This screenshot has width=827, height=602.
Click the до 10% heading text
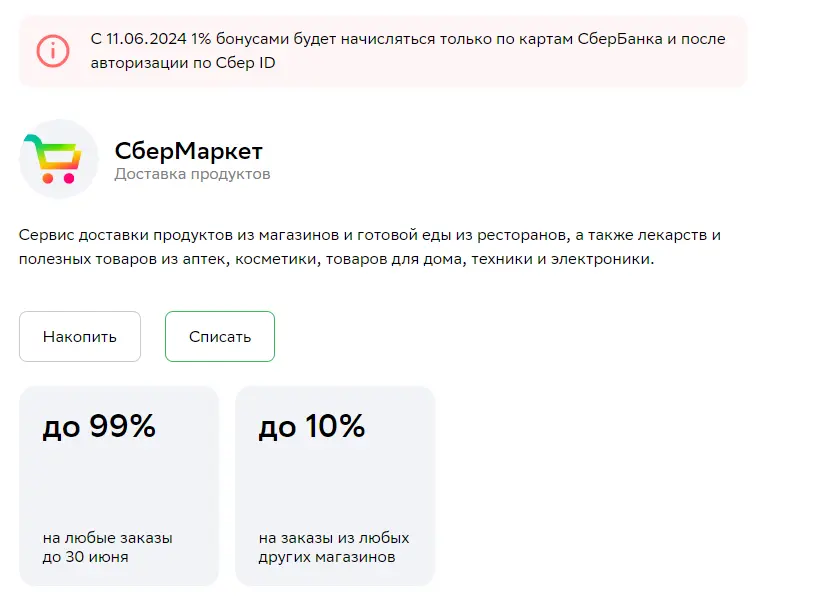click(x=312, y=426)
